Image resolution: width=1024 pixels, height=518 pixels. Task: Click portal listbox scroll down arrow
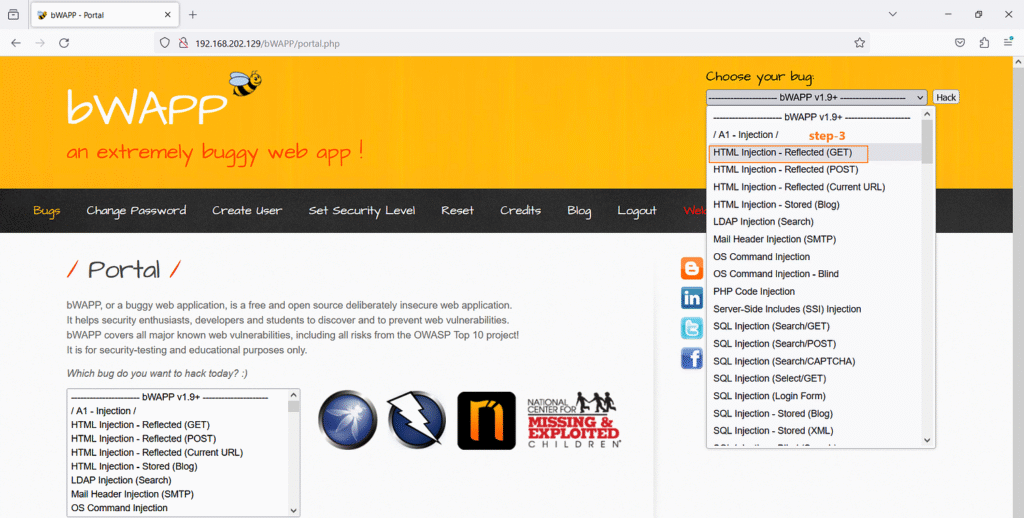click(293, 510)
